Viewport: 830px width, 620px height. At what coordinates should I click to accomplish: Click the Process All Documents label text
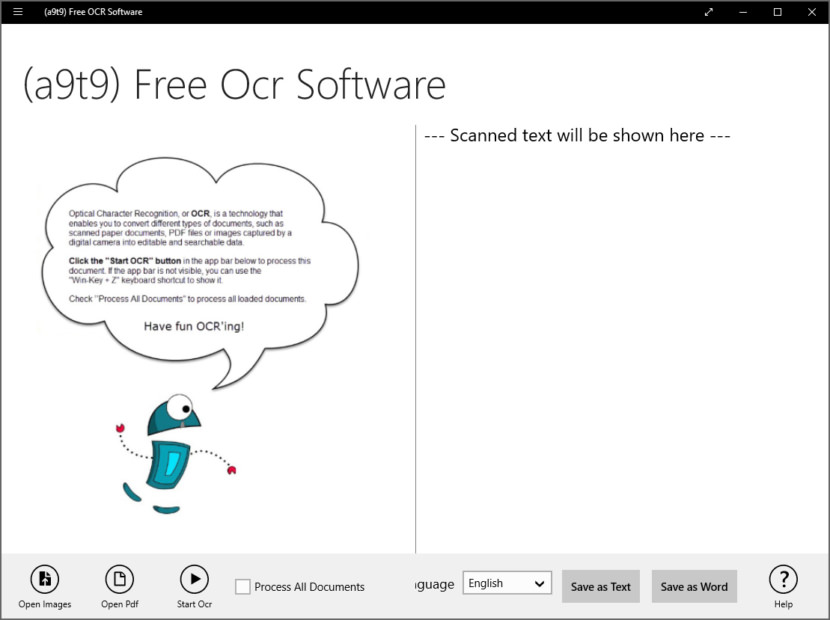point(309,587)
